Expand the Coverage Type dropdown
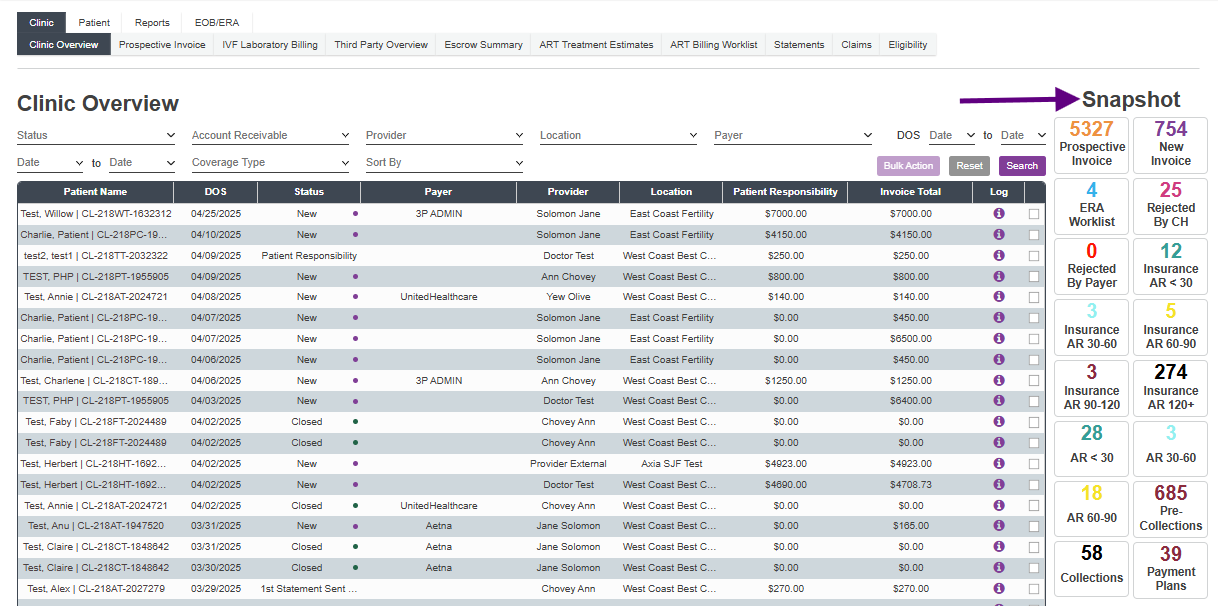Image resolution: width=1218 pixels, height=606 pixels. tap(270, 163)
